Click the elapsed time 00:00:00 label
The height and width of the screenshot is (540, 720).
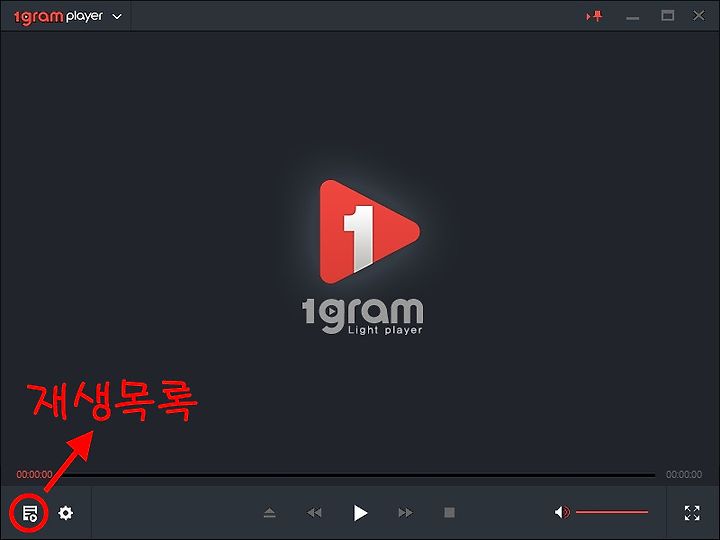tap(34, 474)
